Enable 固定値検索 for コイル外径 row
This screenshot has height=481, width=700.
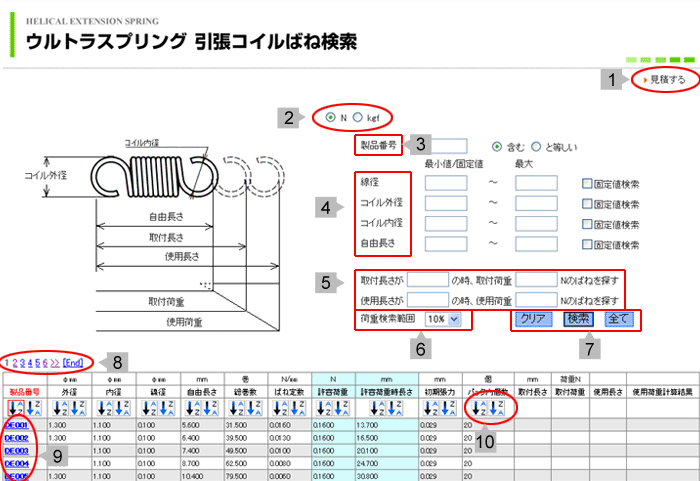pos(587,204)
